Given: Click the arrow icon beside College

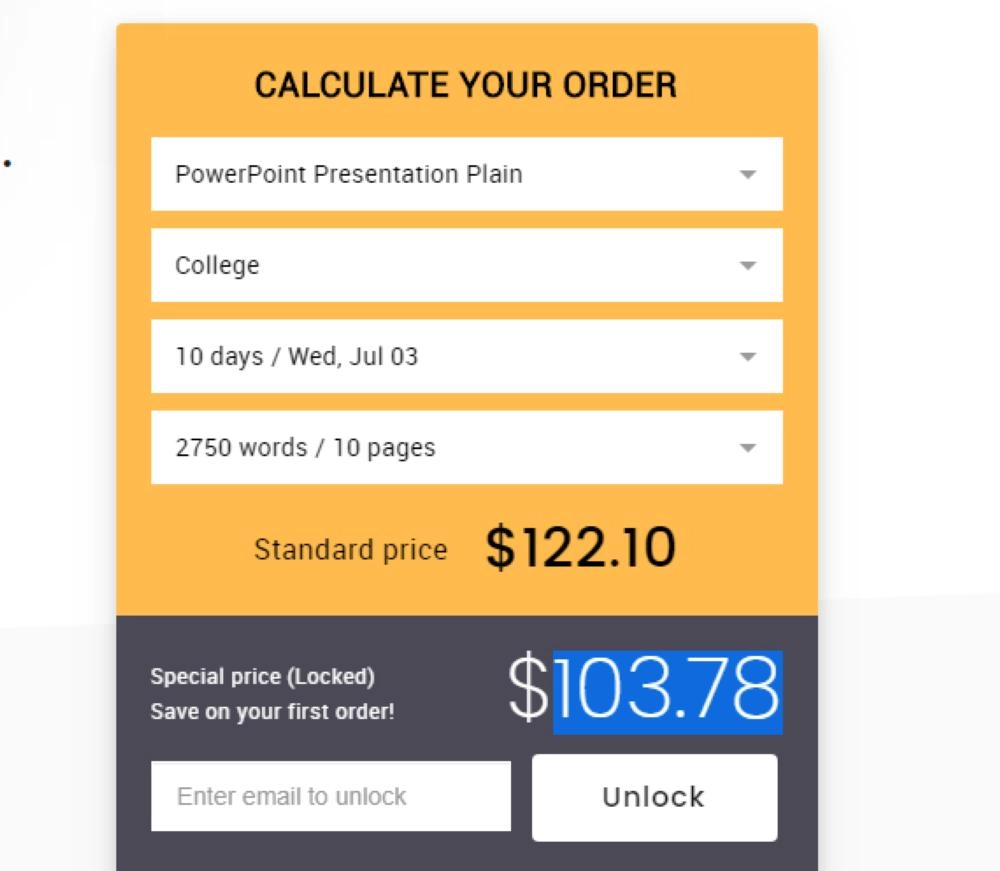Looking at the screenshot, I should pos(747,266).
